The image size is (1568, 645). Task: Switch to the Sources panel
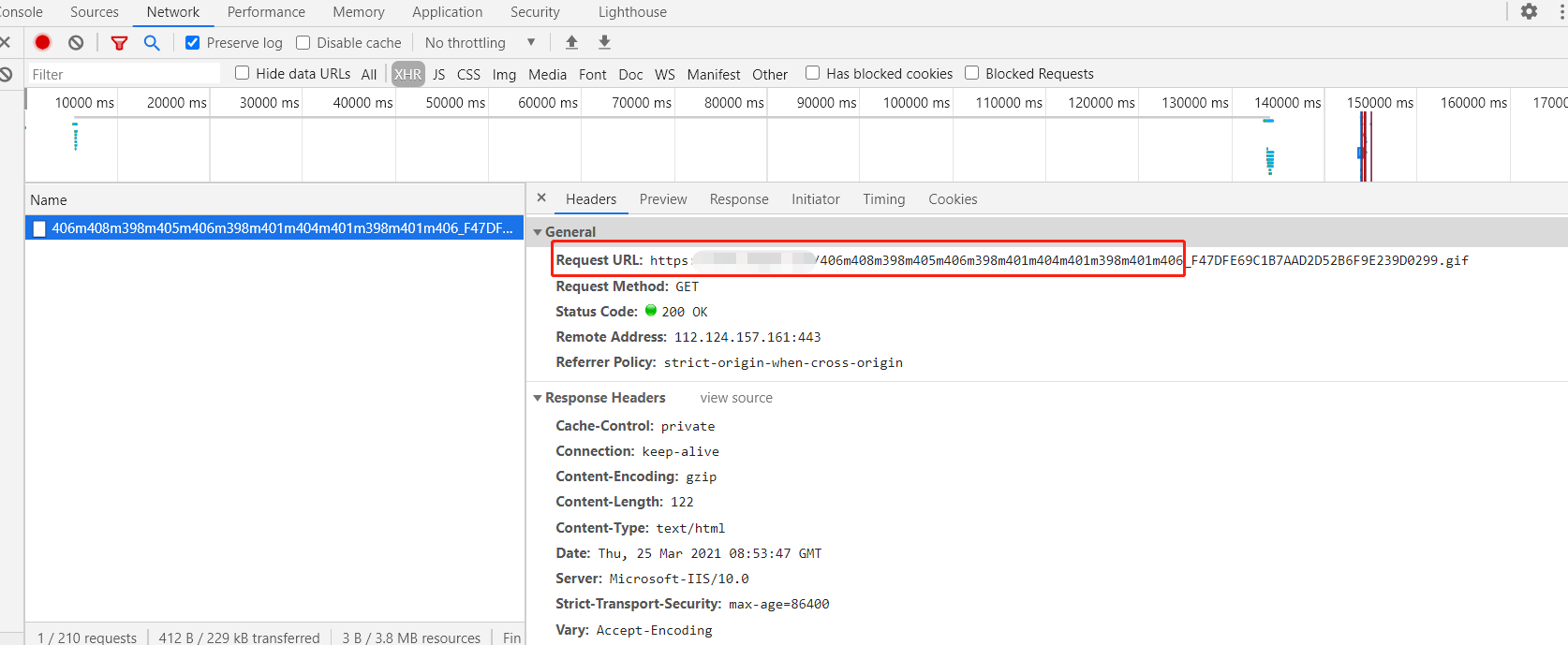pyautogui.click(x=95, y=12)
